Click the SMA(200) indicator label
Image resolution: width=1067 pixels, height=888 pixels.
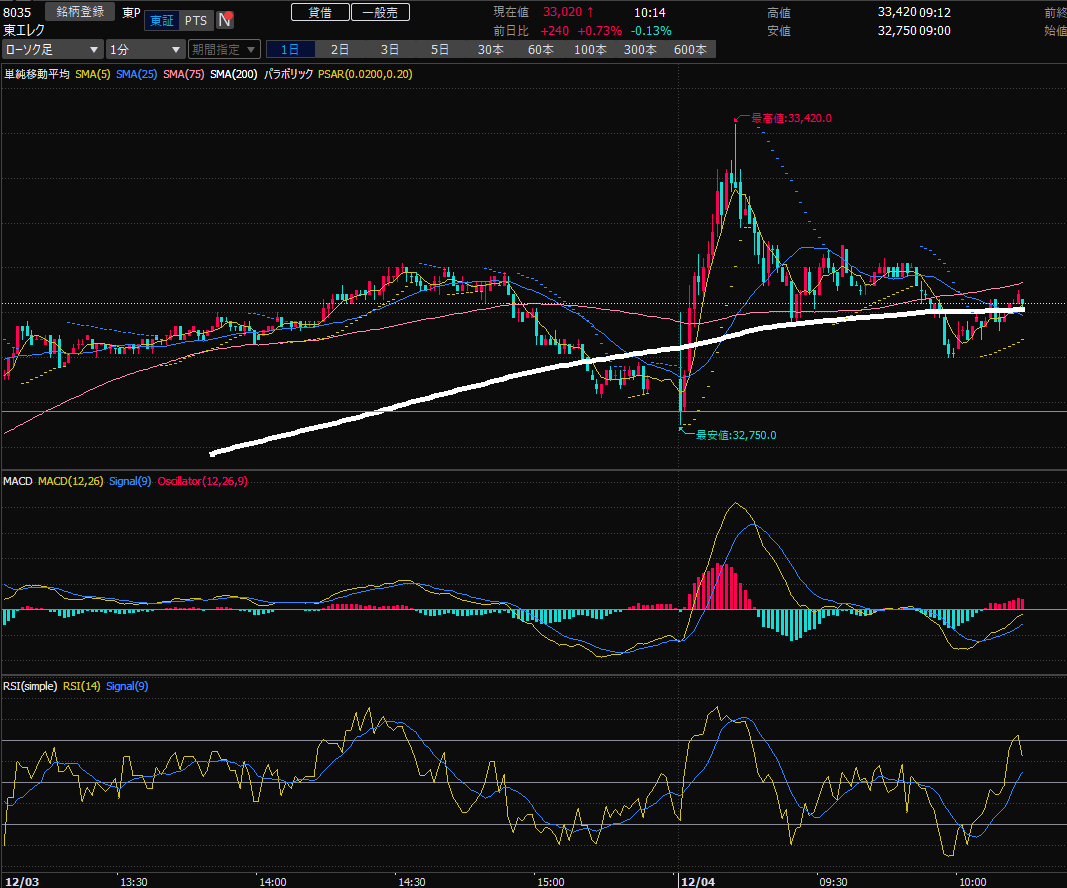pos(231,74)
